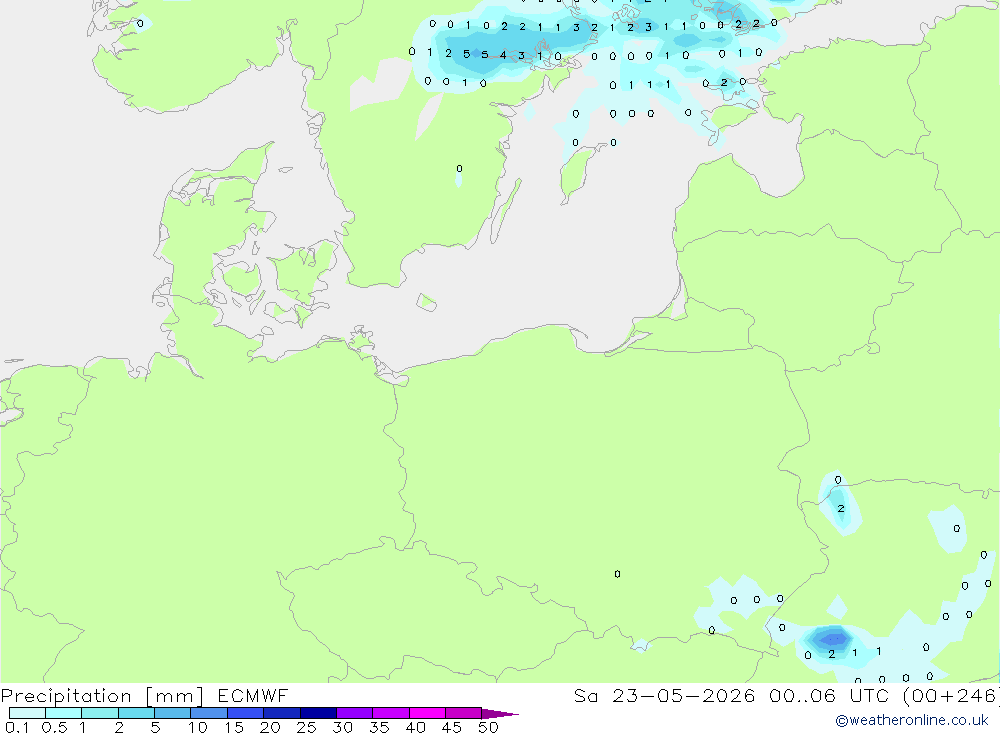Click the '(00+246)' forecast offset text
The height and width of the screenshot is (733, 1000).
950,695
